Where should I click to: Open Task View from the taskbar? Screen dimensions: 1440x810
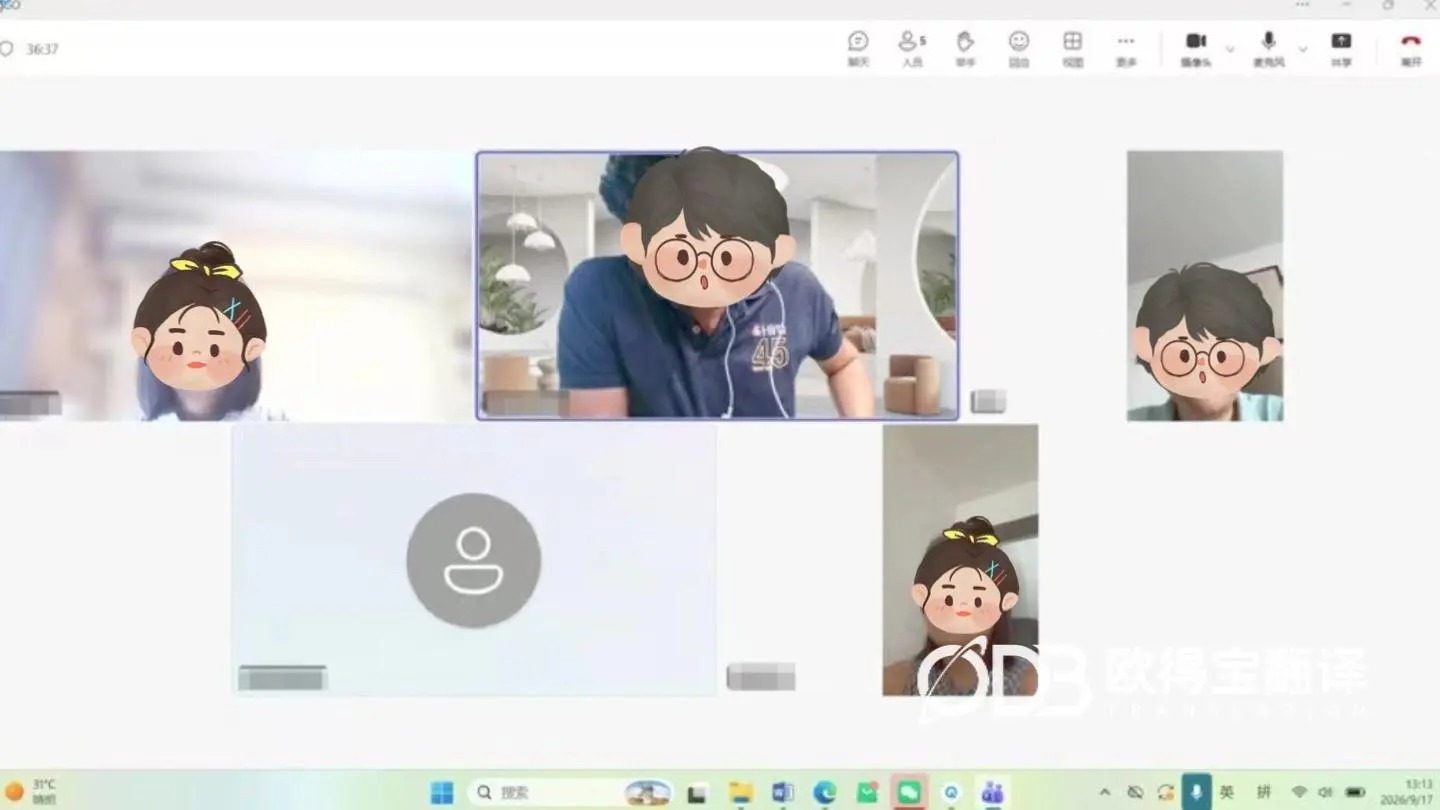point(697,792)
